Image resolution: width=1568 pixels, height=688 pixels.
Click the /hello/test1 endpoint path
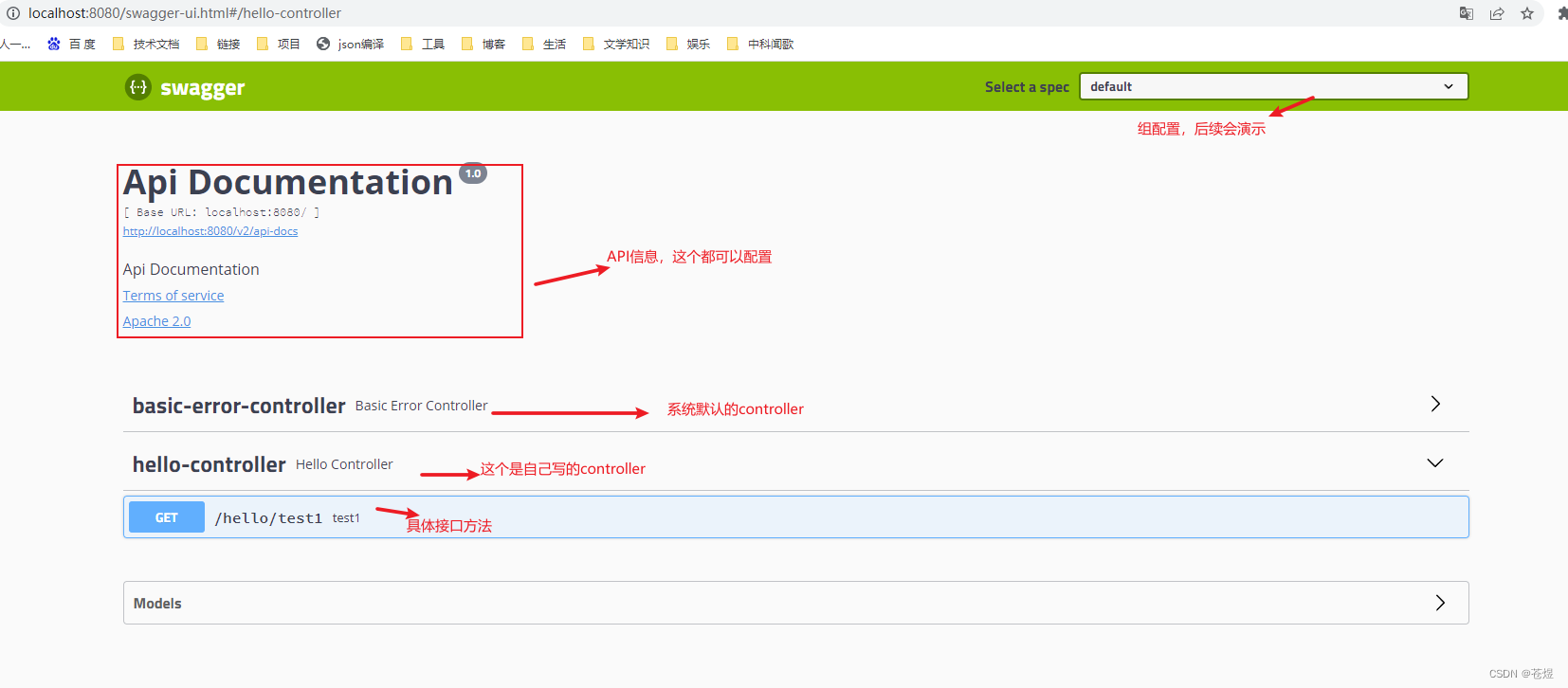point(268,517)
